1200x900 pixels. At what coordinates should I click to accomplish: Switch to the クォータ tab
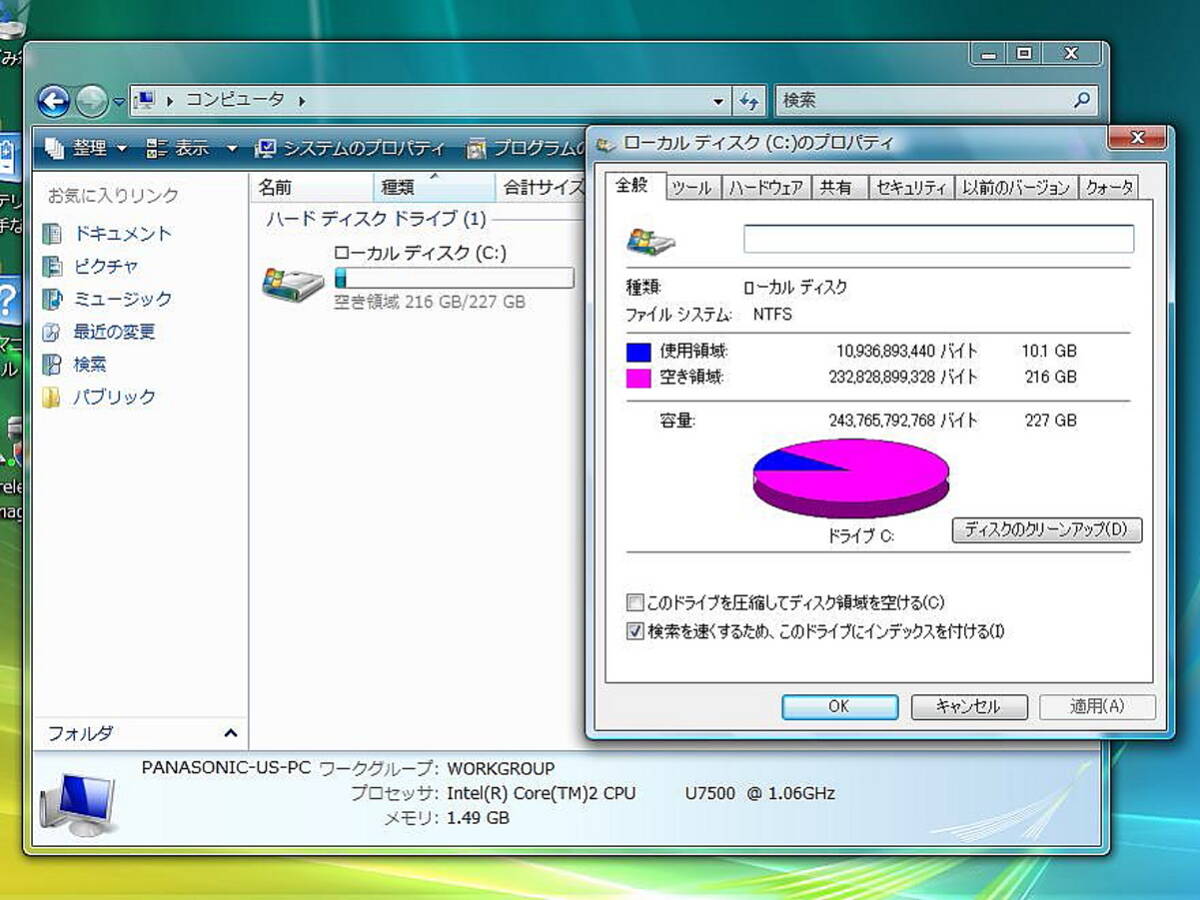[x=1109, y=187]
